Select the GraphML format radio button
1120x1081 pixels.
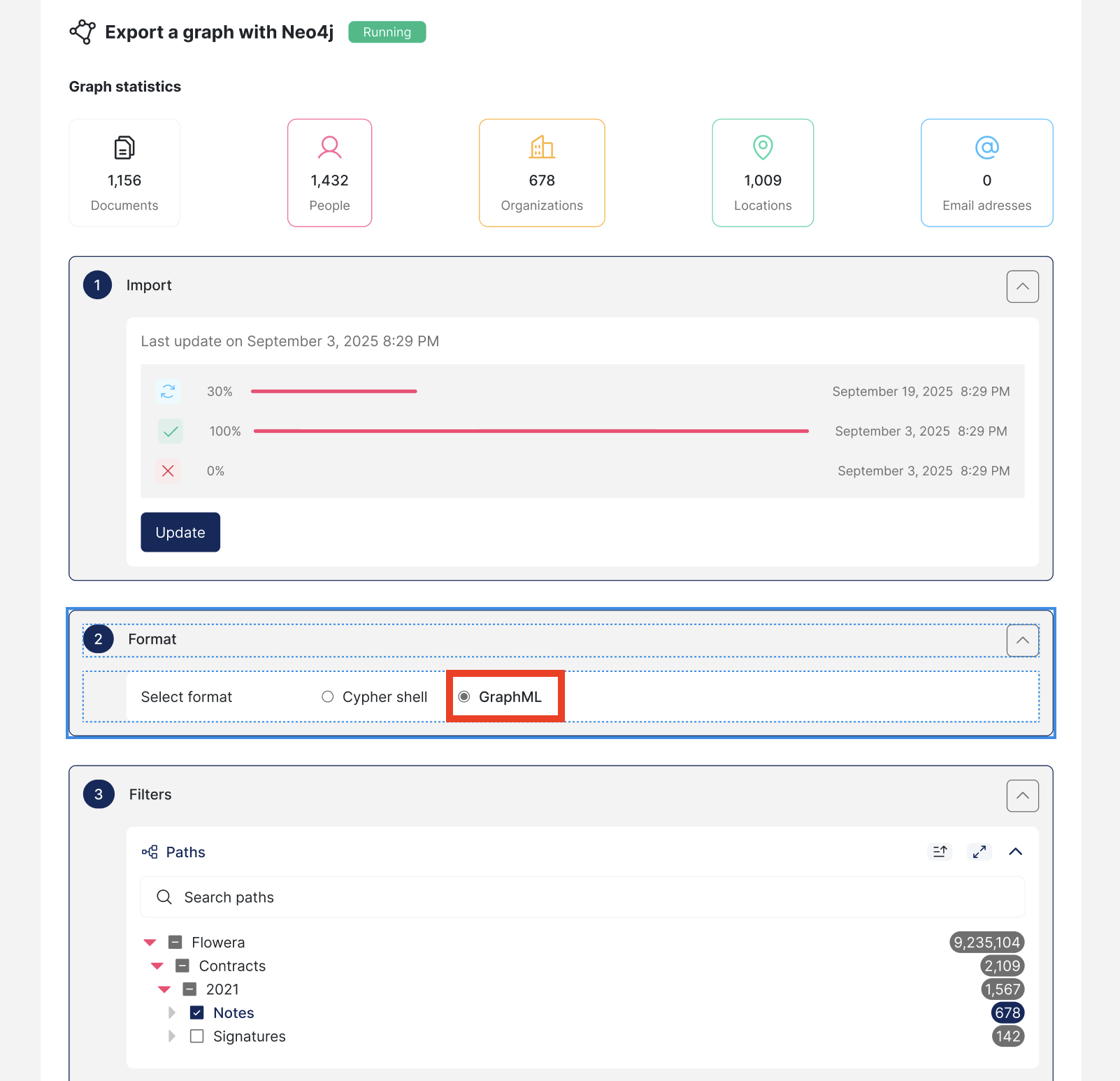click(x=465, y=696)
